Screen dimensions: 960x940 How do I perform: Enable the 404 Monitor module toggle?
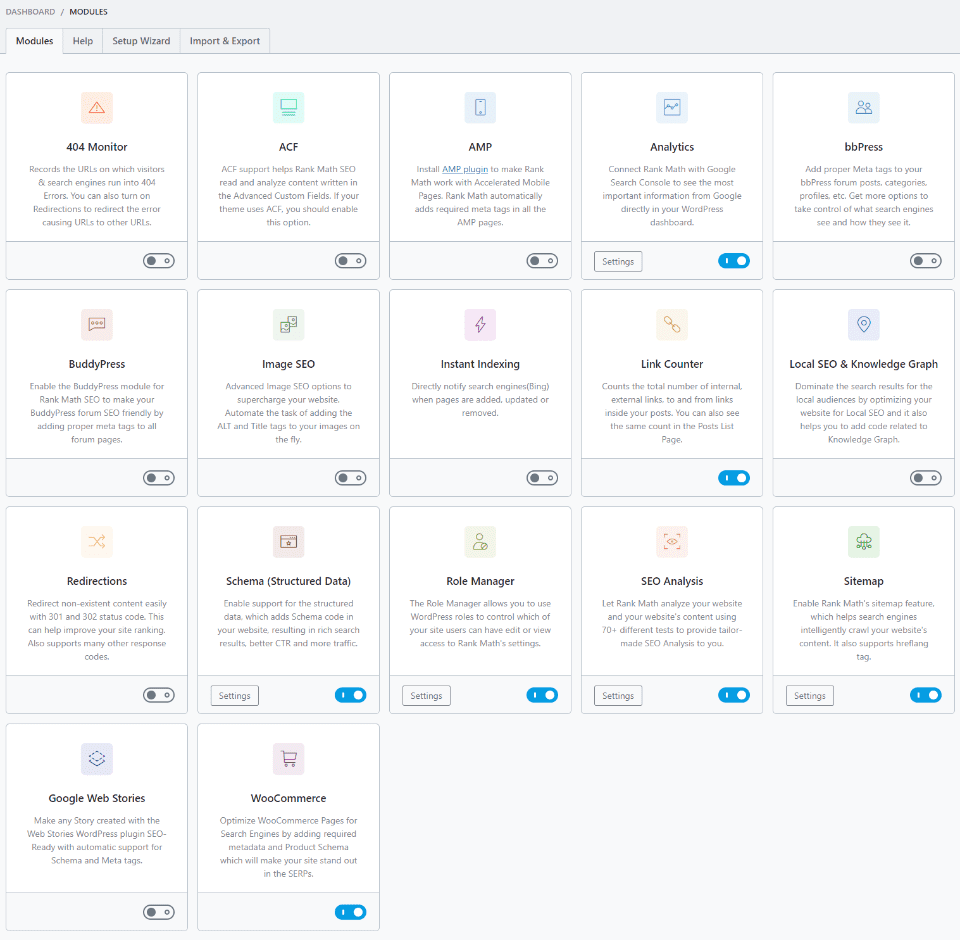pos(158,261)
